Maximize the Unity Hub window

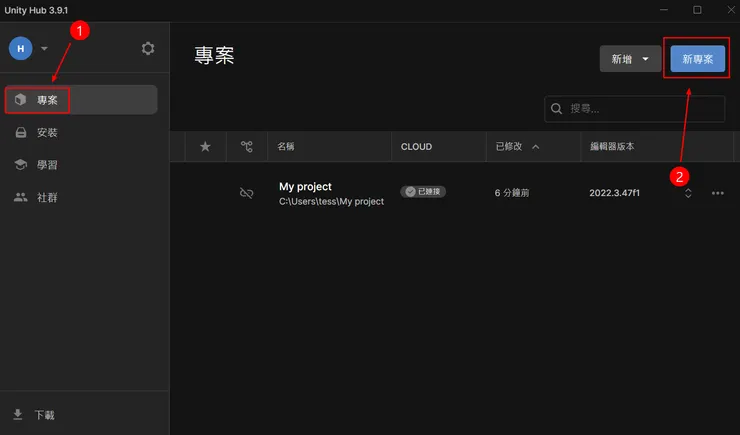point(697,10)
